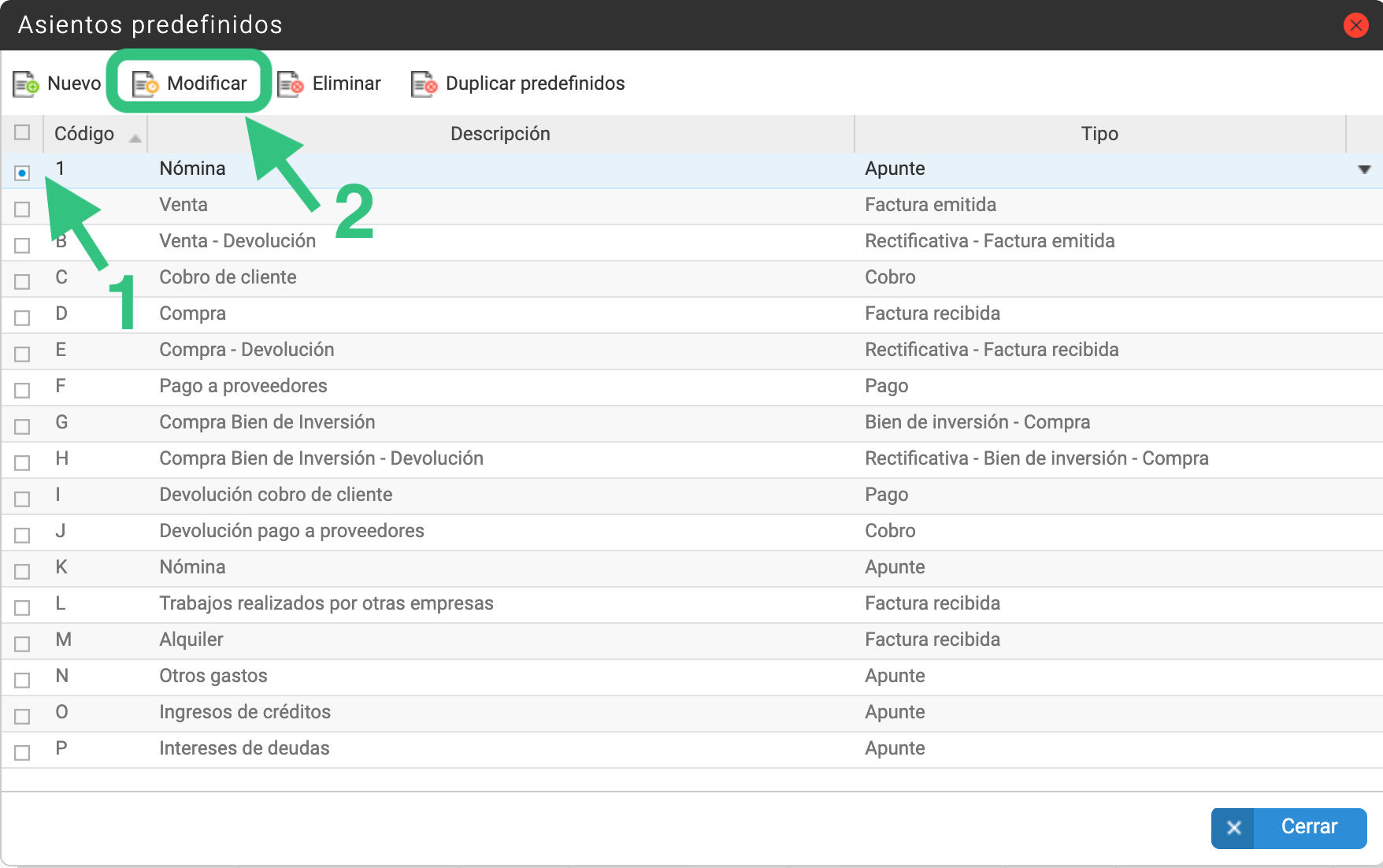Click the Eliminar delete icon
Screen dimensions: 1383x868
(x=291, y=83)
